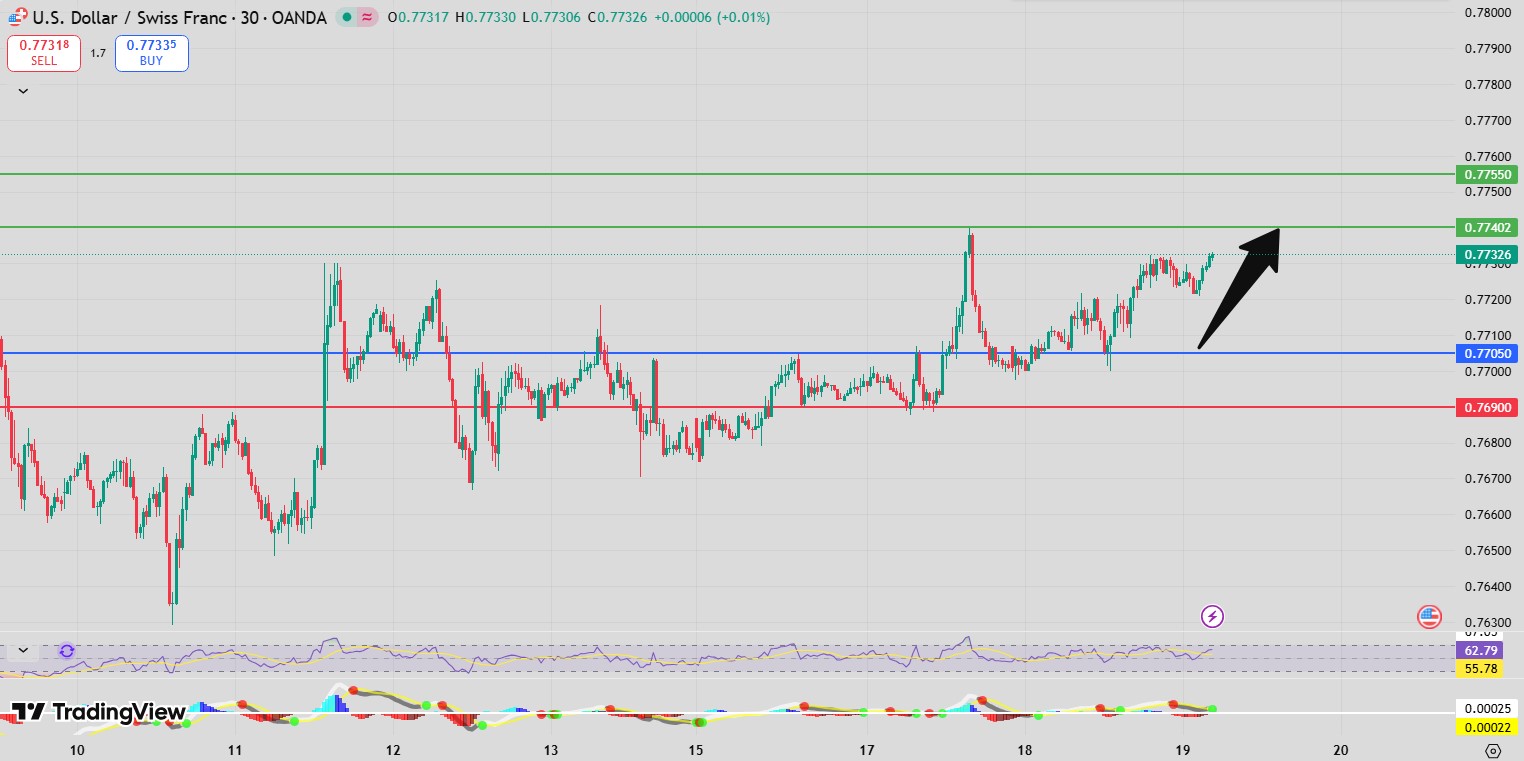Click the red 0.76900 price level label
Viewport: 1524px width, 761px height.
pyautogui.click(x=1487, y=407)
